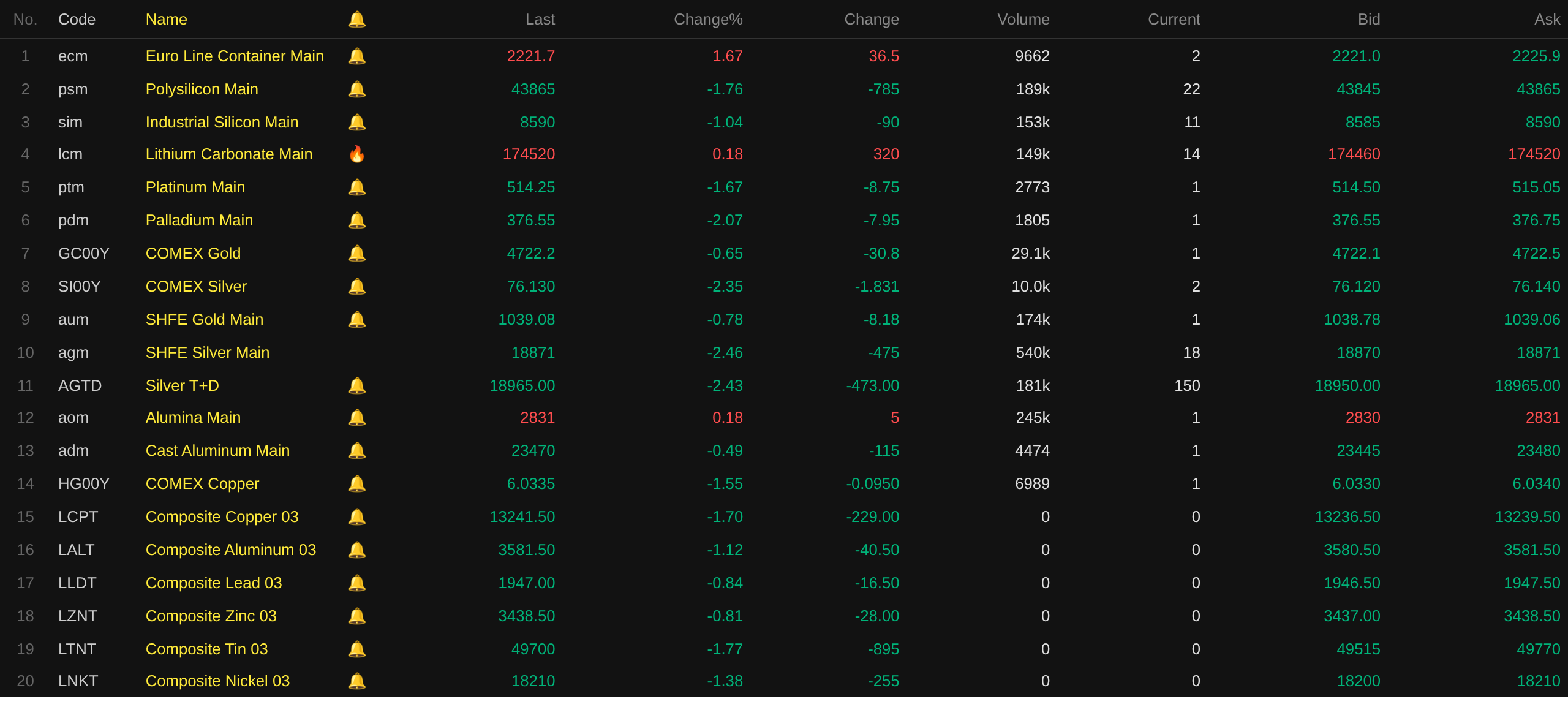The width and height of the screenshot is (1568, 707).
Task: Click the flame icon beside Lithium Carbonate Main
Action: pyautogui.click(x=356, y=154)
